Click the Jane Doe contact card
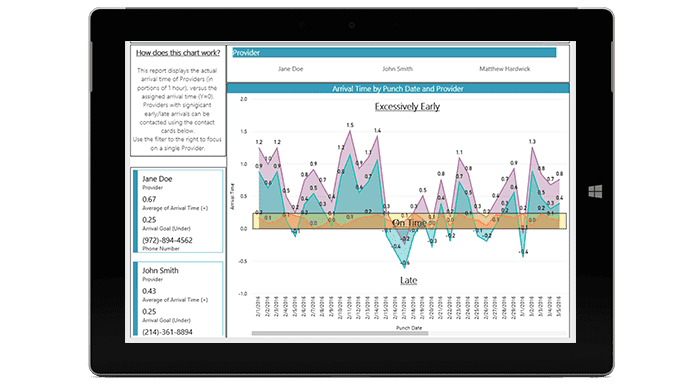Image resolution: width=690 pixels, height=390 pixels. coord(178,211)
